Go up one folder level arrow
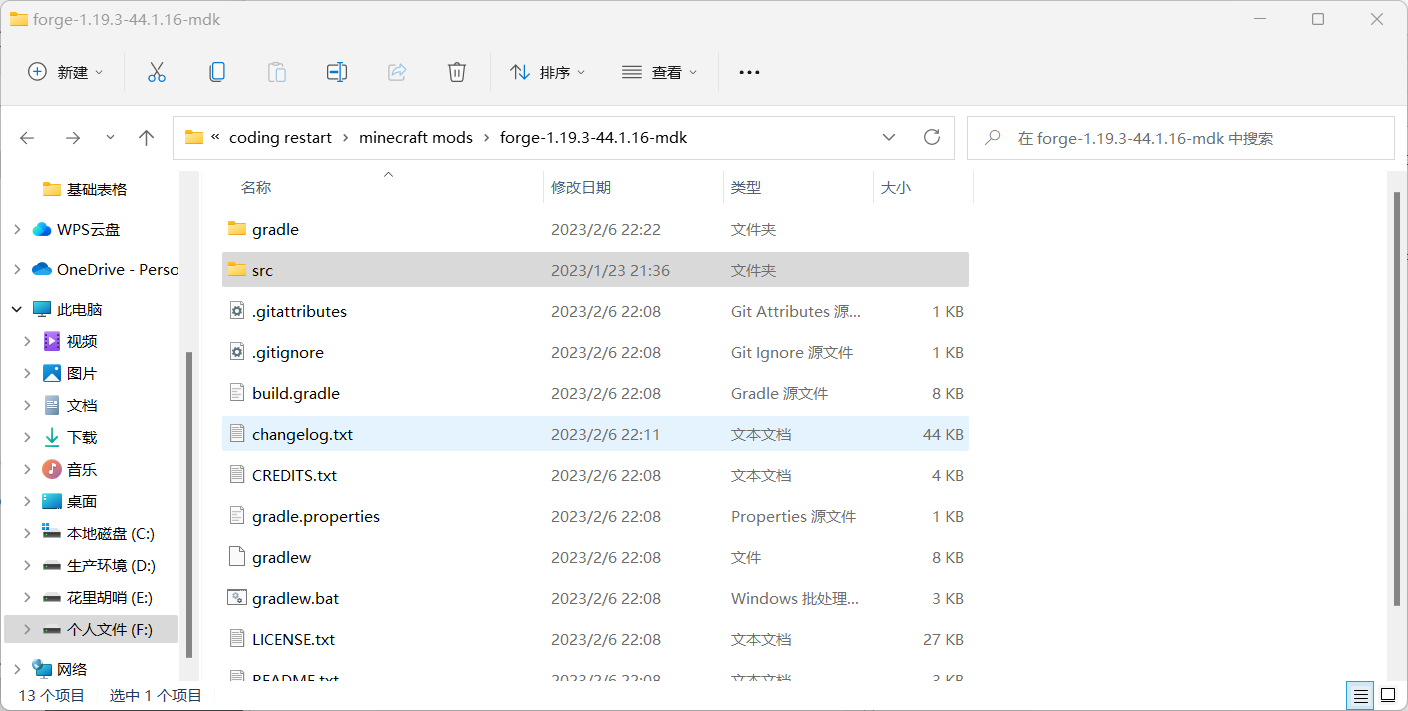 [x=147, y=138]
